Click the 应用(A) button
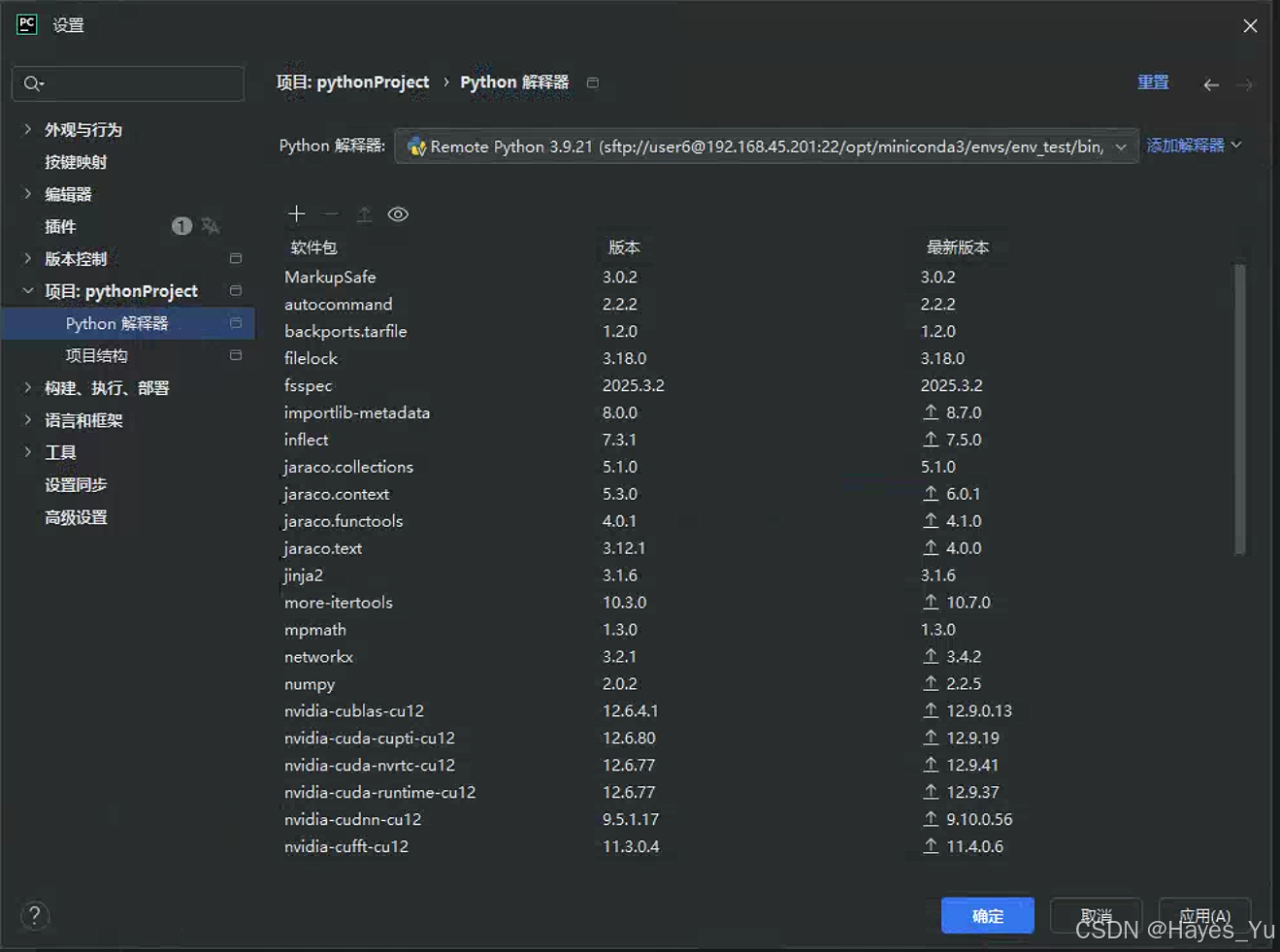The width and height of the screenshot is (1280, 952). tap(1204, 915)
